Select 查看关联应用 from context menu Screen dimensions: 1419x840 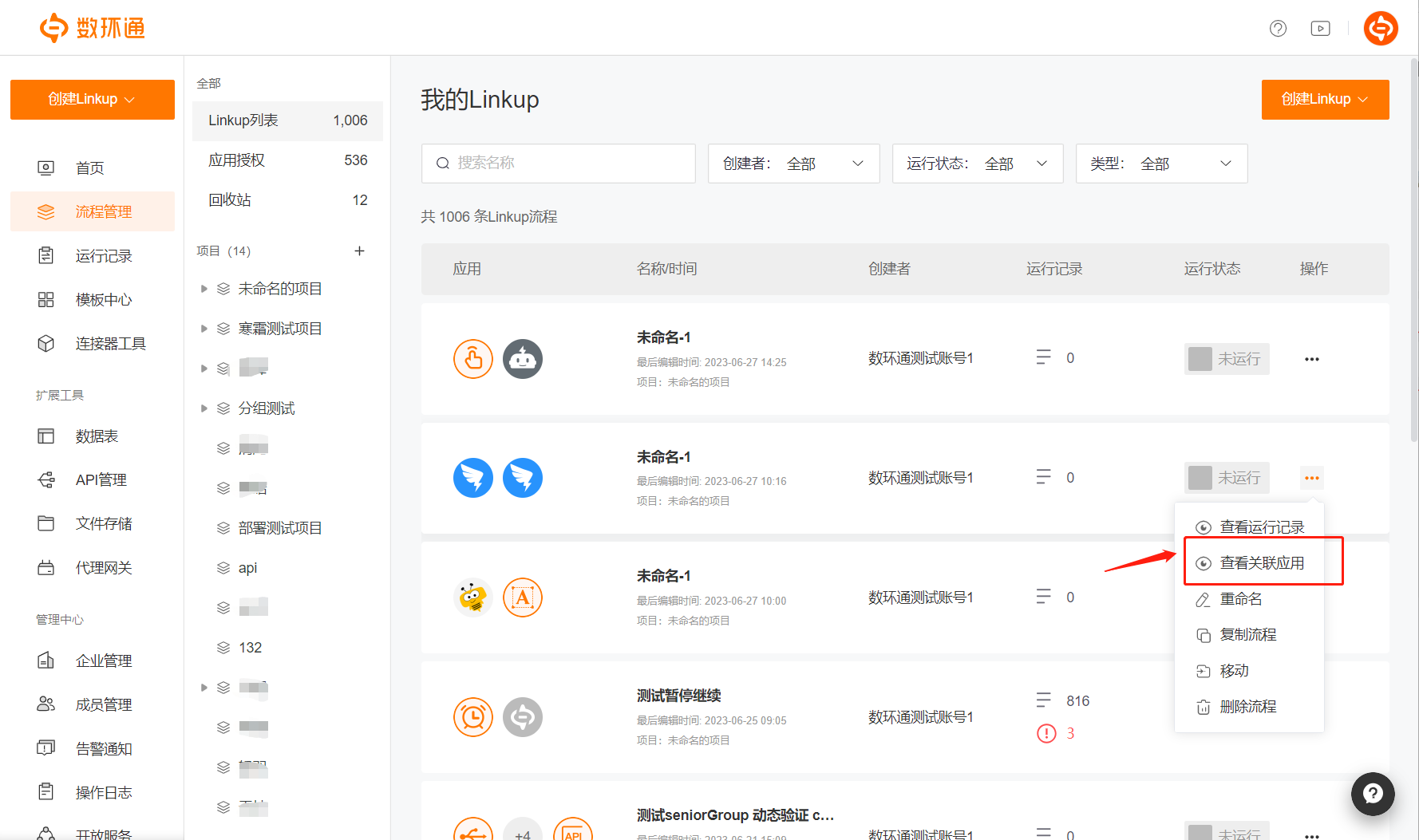click(1262, 563)
